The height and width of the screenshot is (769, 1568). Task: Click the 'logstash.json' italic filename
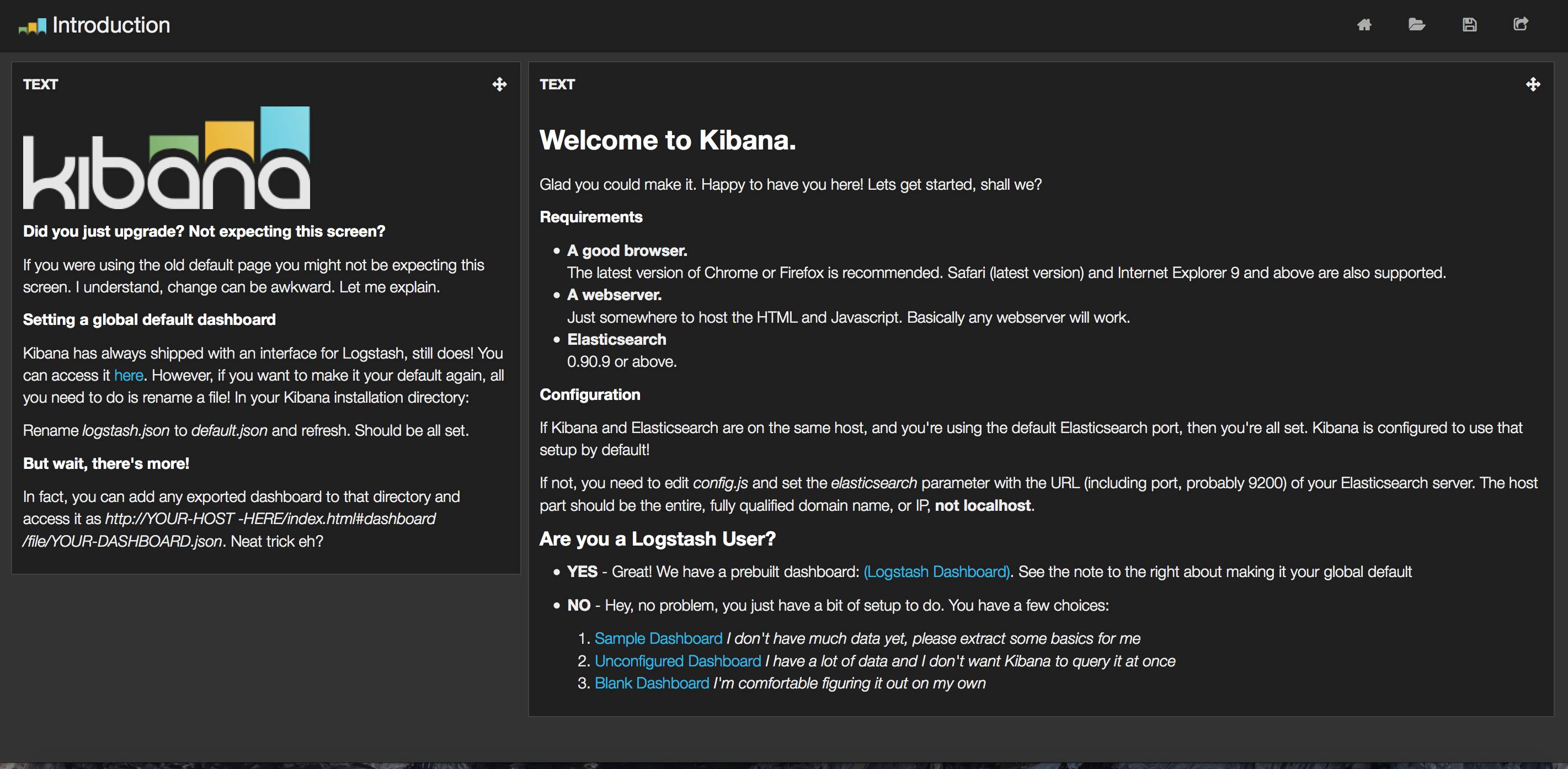point(126,431)
